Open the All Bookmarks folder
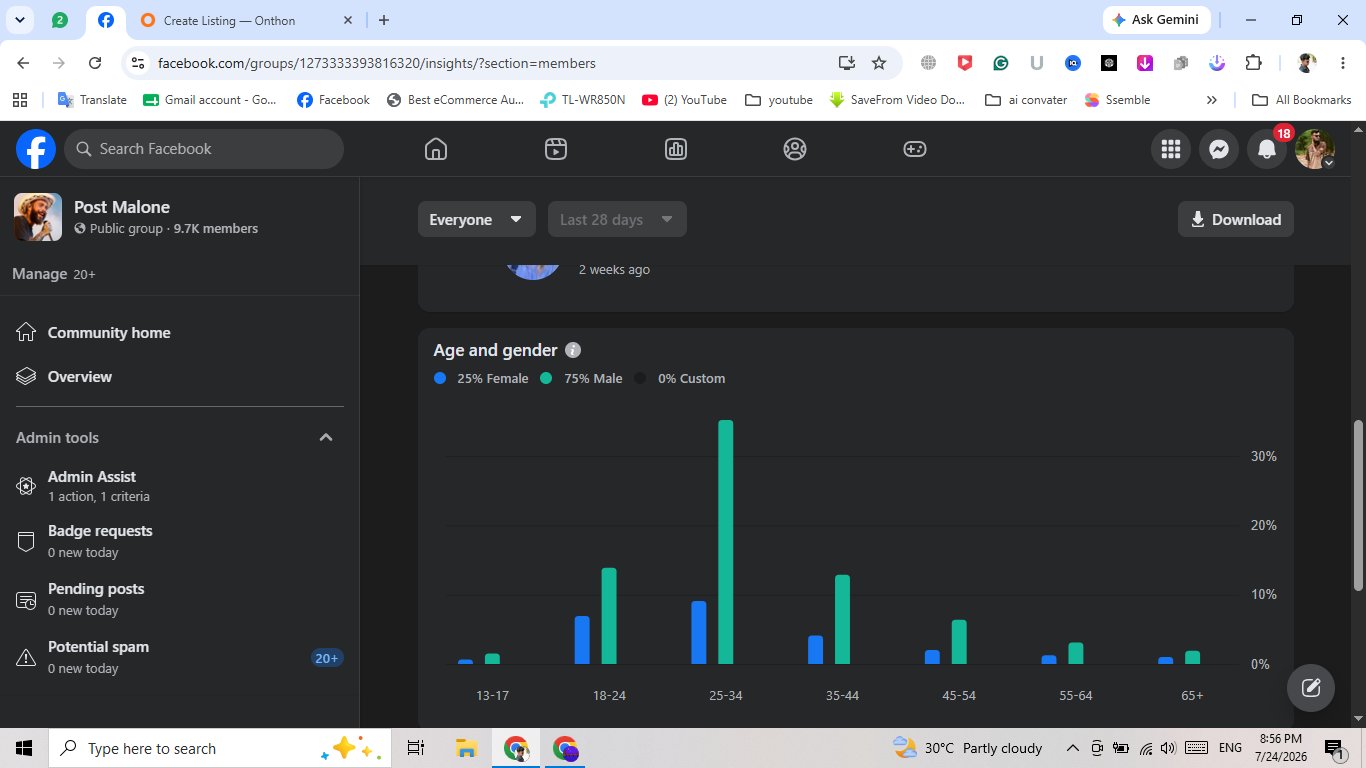1366x768 pixels. click(x=1301, y=100)
